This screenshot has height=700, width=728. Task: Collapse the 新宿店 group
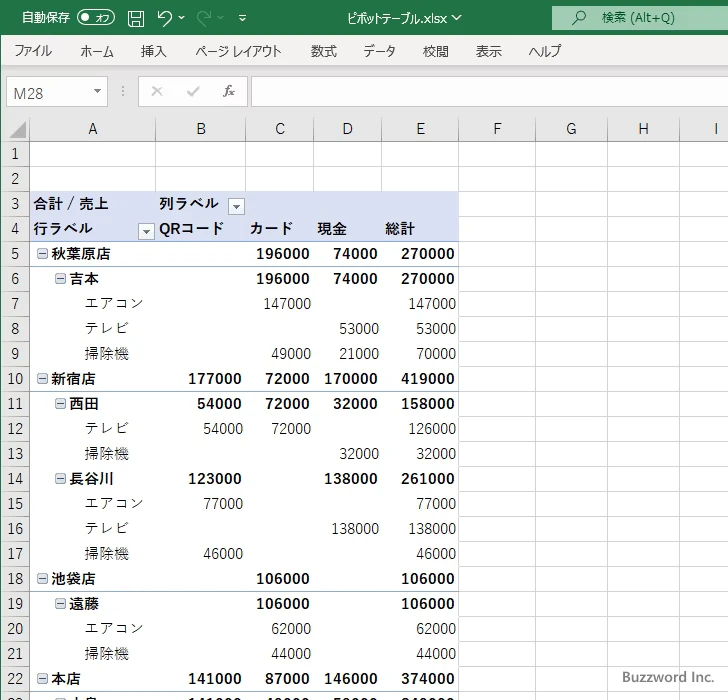(x=42, y=379)
